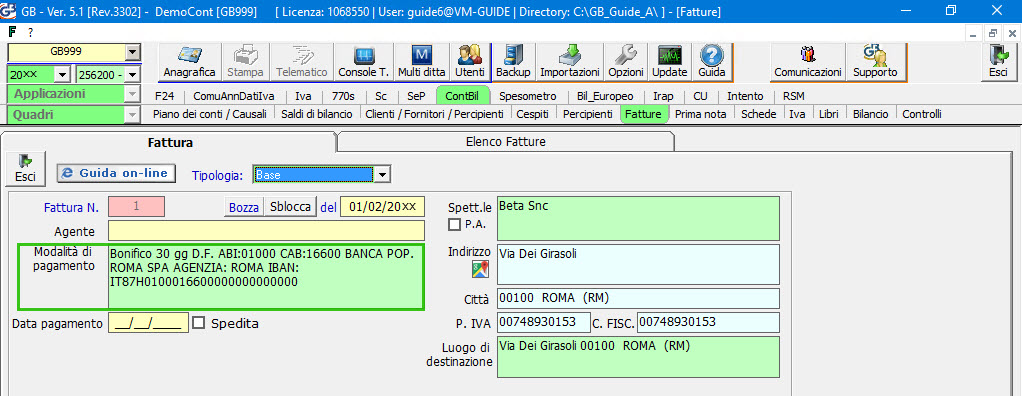Toggle the P.A. checkbox
This screenshot has height=396, width=1022.
[455, 225]
